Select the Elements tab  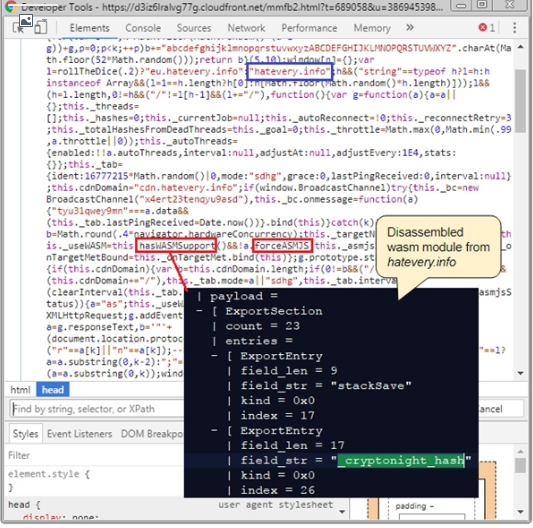(90, 28)
